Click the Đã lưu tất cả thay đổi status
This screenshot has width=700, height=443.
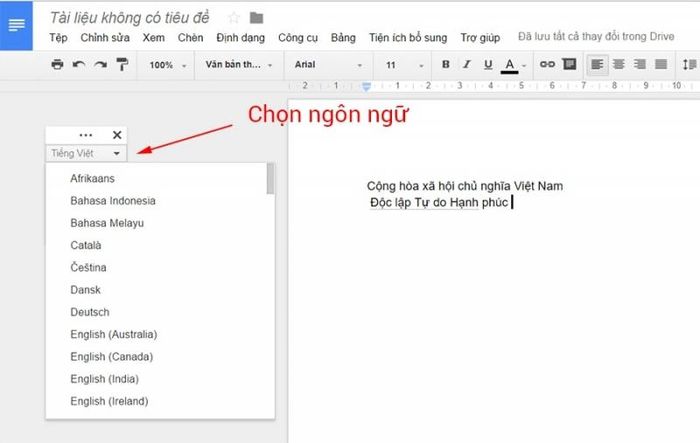(x=596, y=37)
